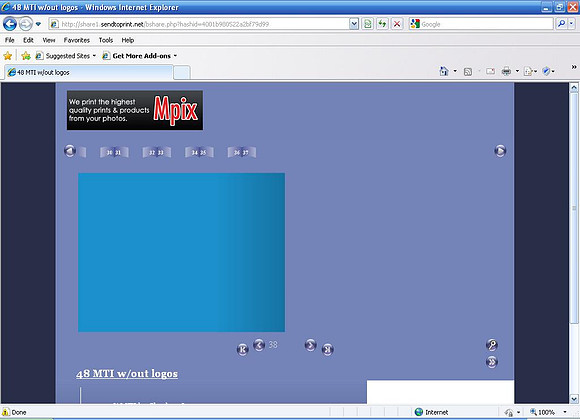Click the Internet security zone indicator
Screen dimensions: 580x420
(x=432, y=412)
